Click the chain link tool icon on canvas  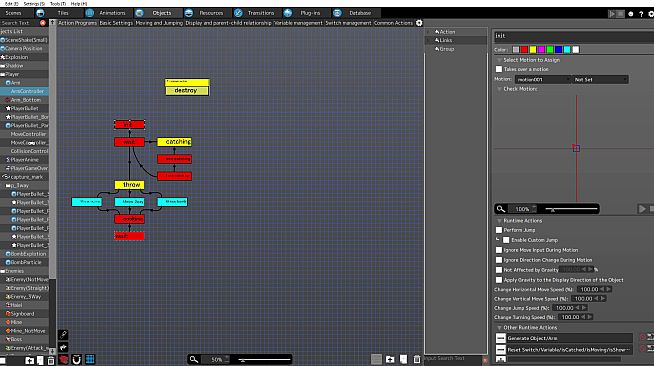pyautogui.click(x=63, y=334)
